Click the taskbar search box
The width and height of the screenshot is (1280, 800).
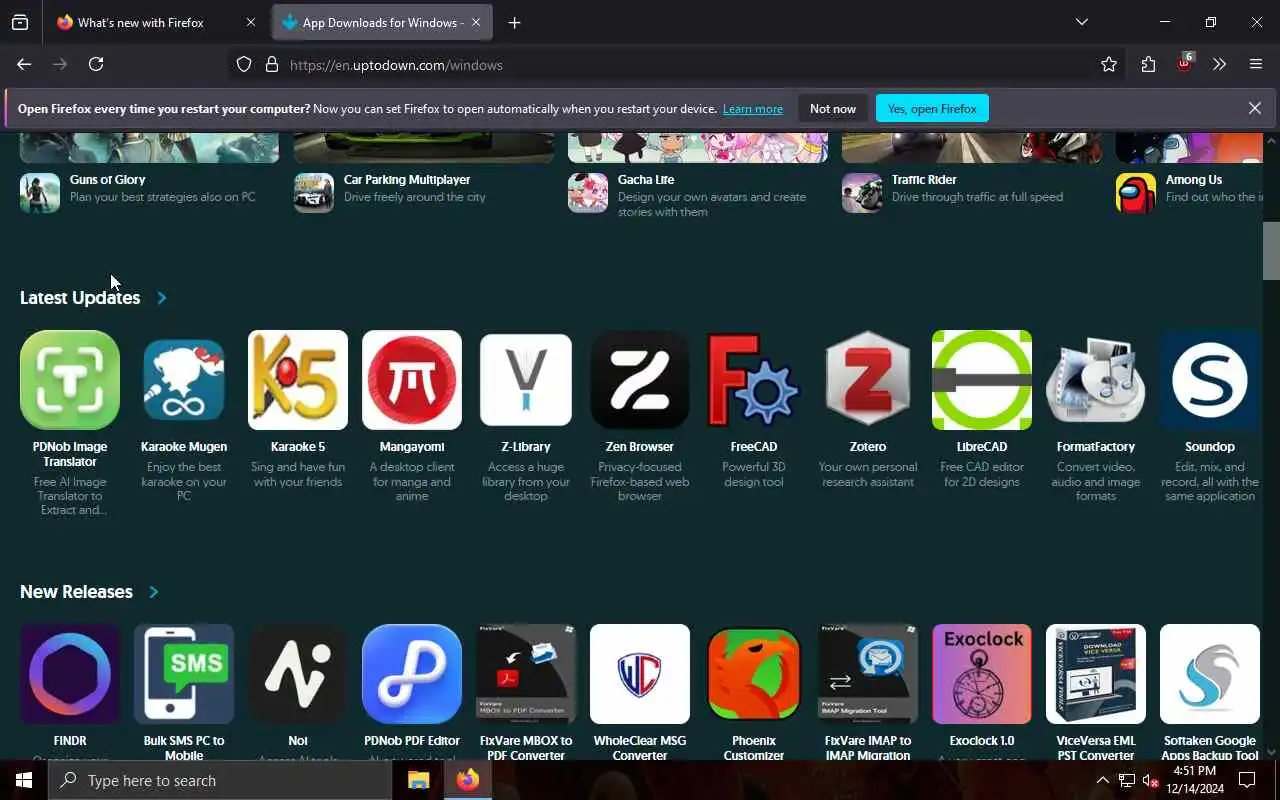(x=220, y=780)
